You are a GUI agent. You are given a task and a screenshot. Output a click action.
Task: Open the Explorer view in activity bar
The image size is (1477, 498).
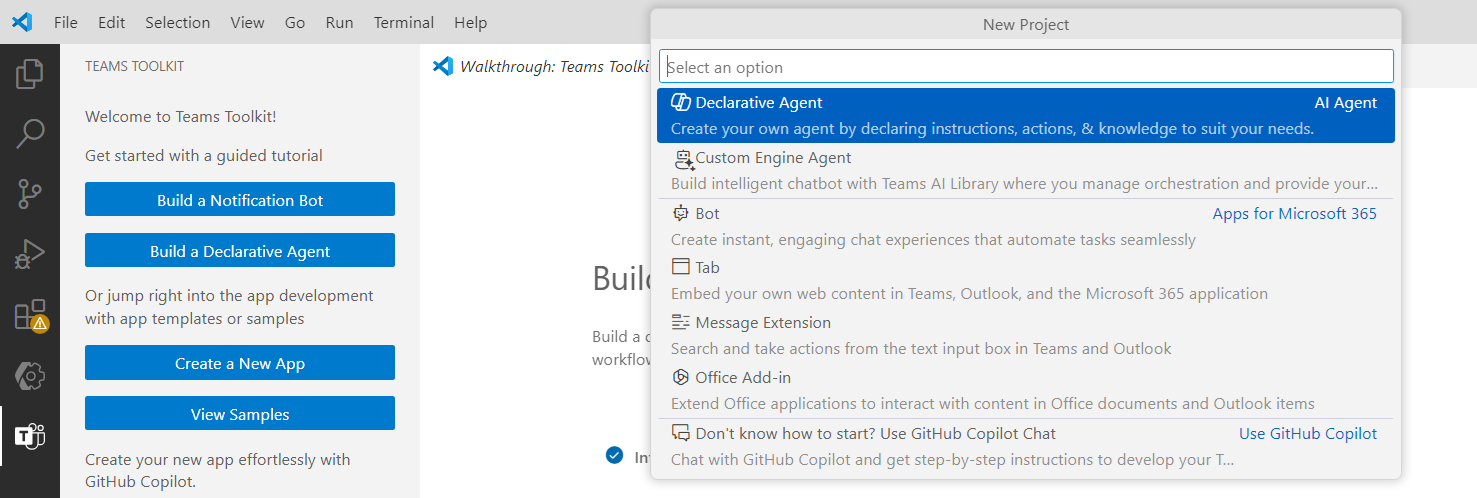(x=30, y=74)
